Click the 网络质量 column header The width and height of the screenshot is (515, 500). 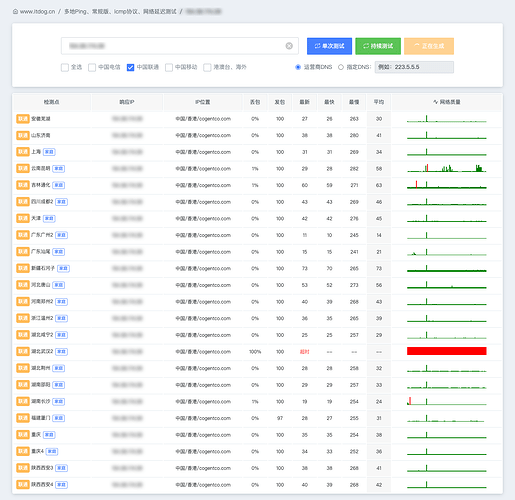pos(447,102)
